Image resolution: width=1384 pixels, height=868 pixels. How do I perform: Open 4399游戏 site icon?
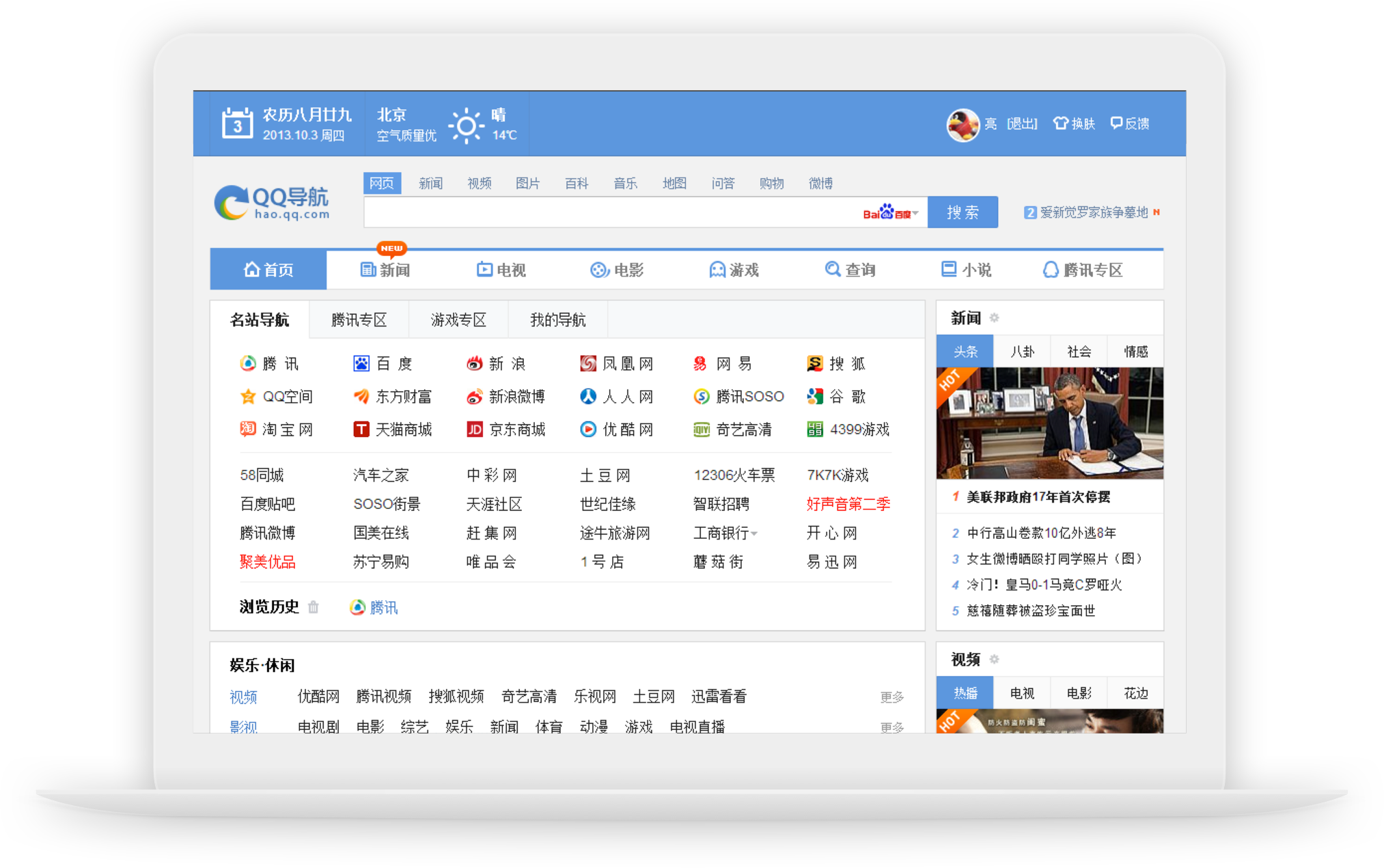(814, 429)
